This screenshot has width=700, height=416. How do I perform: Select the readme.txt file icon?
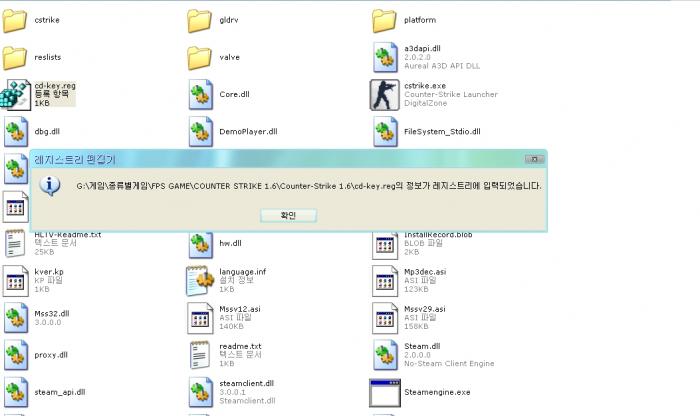click(x=200, y=355)
